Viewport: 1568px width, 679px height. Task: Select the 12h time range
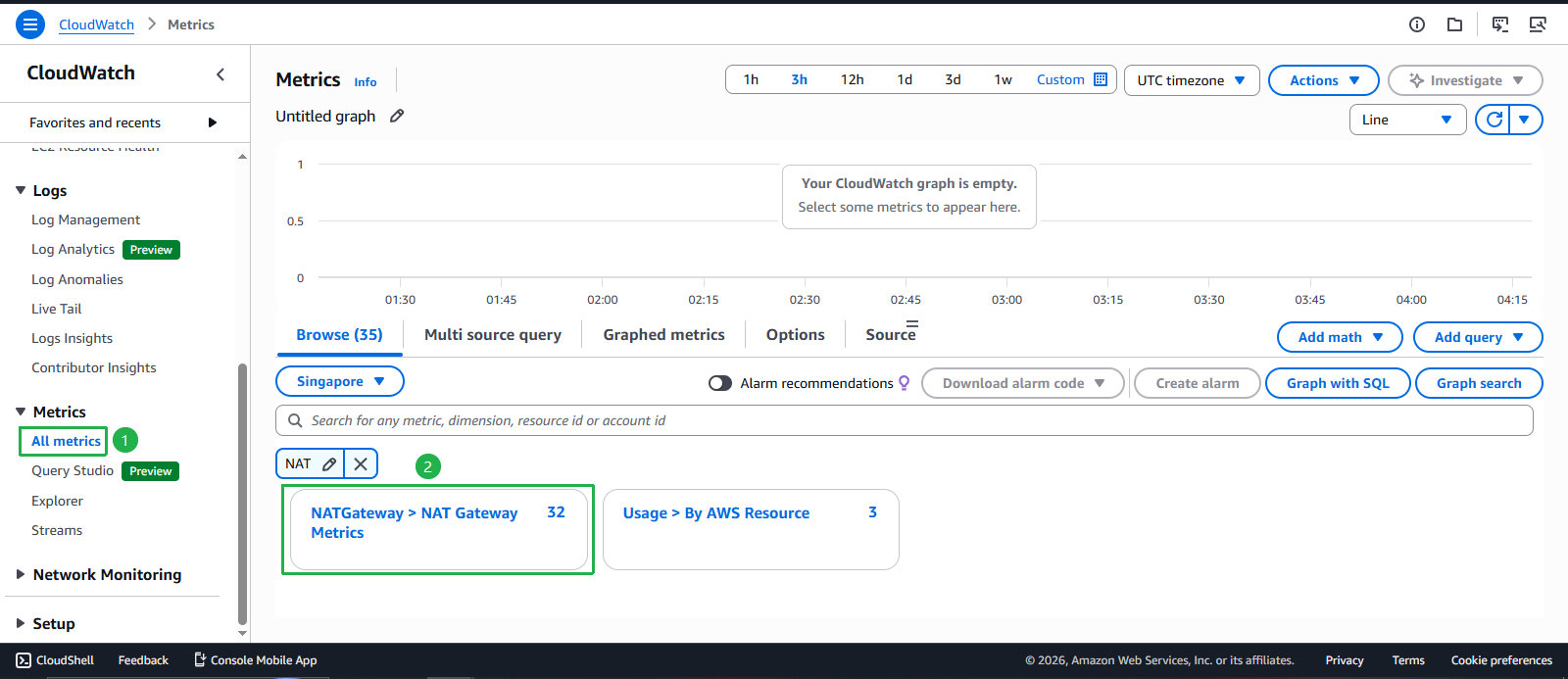pos(853,79)
